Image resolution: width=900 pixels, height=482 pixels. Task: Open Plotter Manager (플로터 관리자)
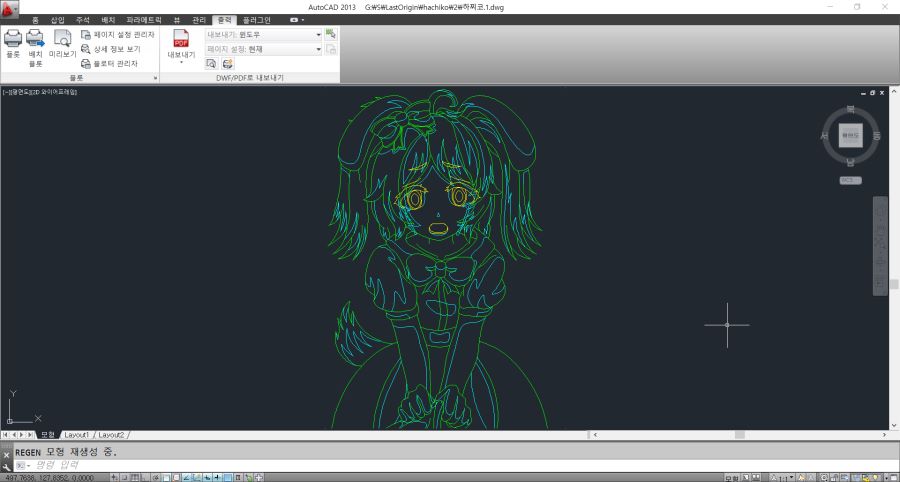[x=114, y=63]
